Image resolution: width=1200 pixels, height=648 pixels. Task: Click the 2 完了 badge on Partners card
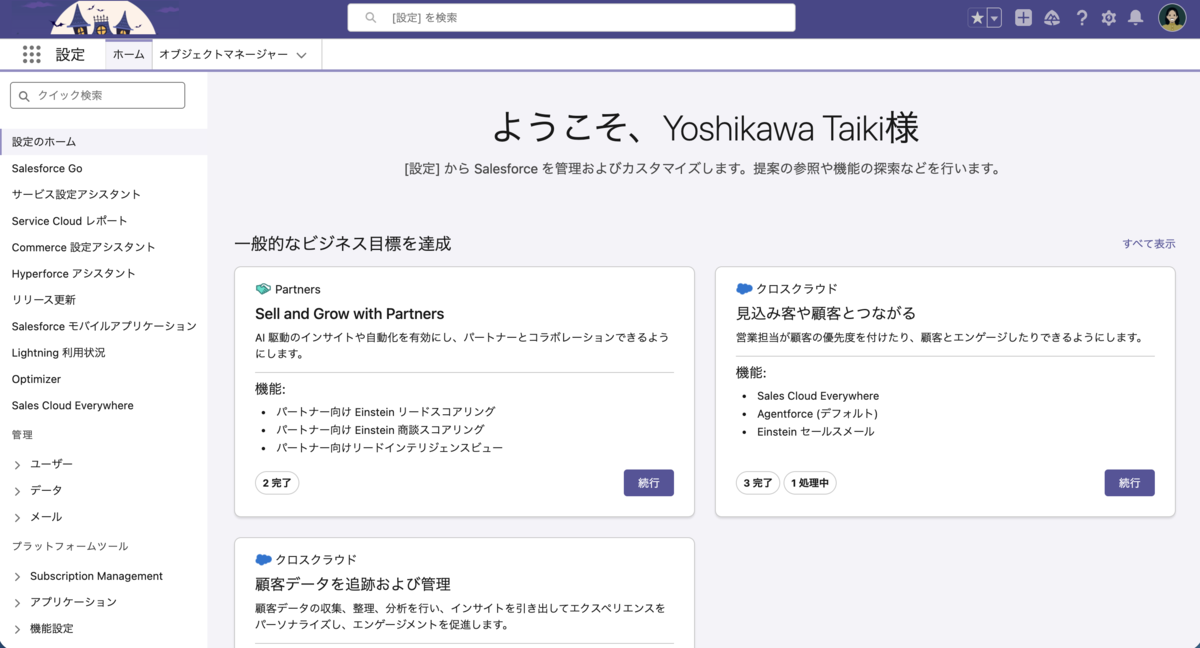point(277,483)
